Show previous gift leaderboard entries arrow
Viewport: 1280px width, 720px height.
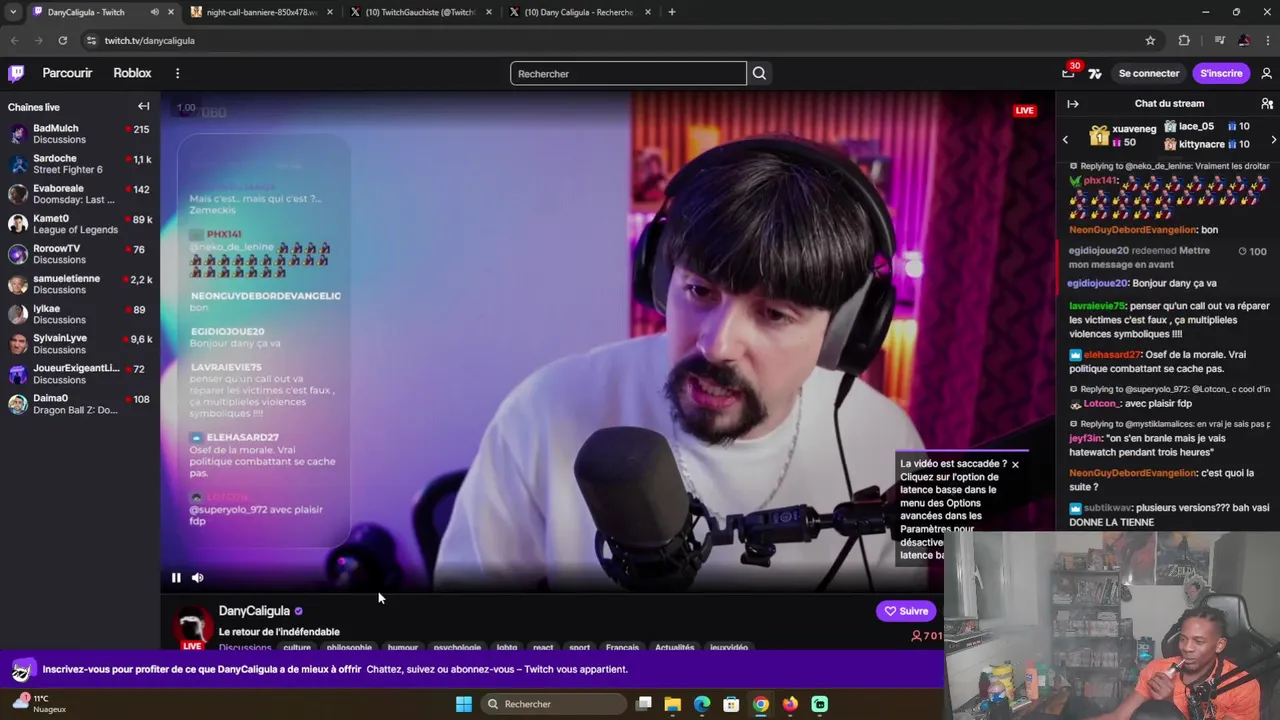(1065, 140)
